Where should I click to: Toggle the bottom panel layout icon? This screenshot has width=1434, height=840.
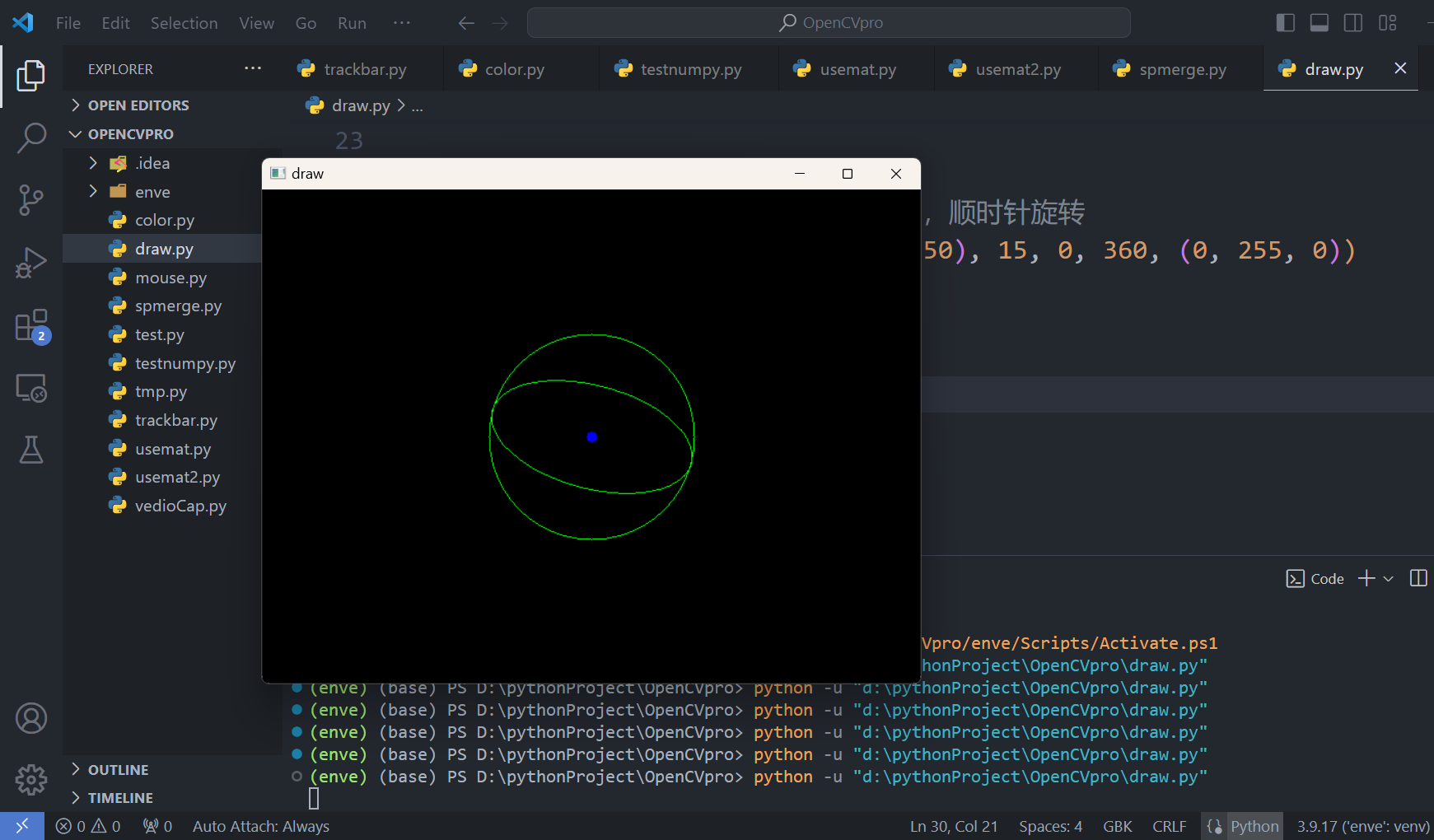pyautogui.click(x=1319, y=23)
